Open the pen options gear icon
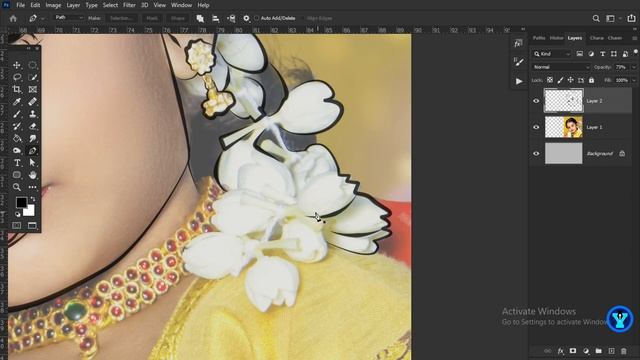 click(246, 18)
